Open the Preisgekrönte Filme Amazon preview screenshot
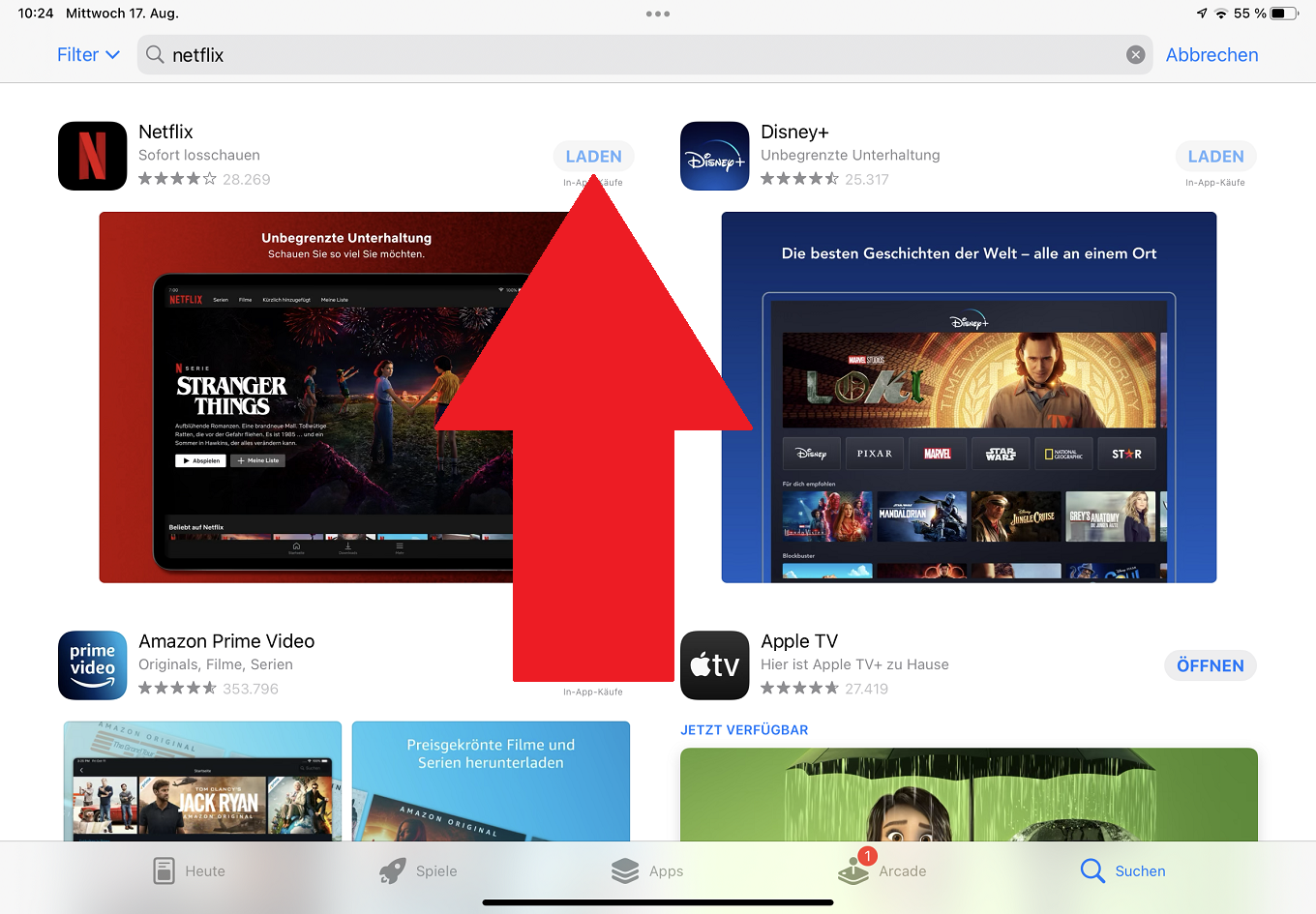Screen dimensions: 1316x914 [x=491, y=781]
